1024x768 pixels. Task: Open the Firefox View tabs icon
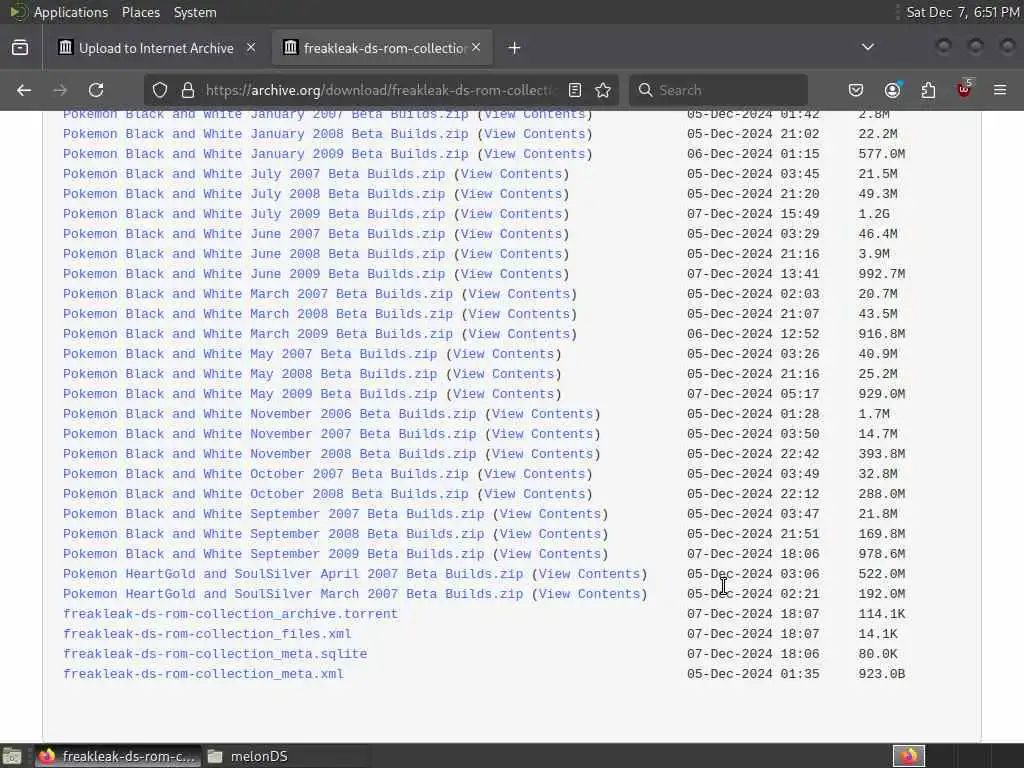point(20,48)
